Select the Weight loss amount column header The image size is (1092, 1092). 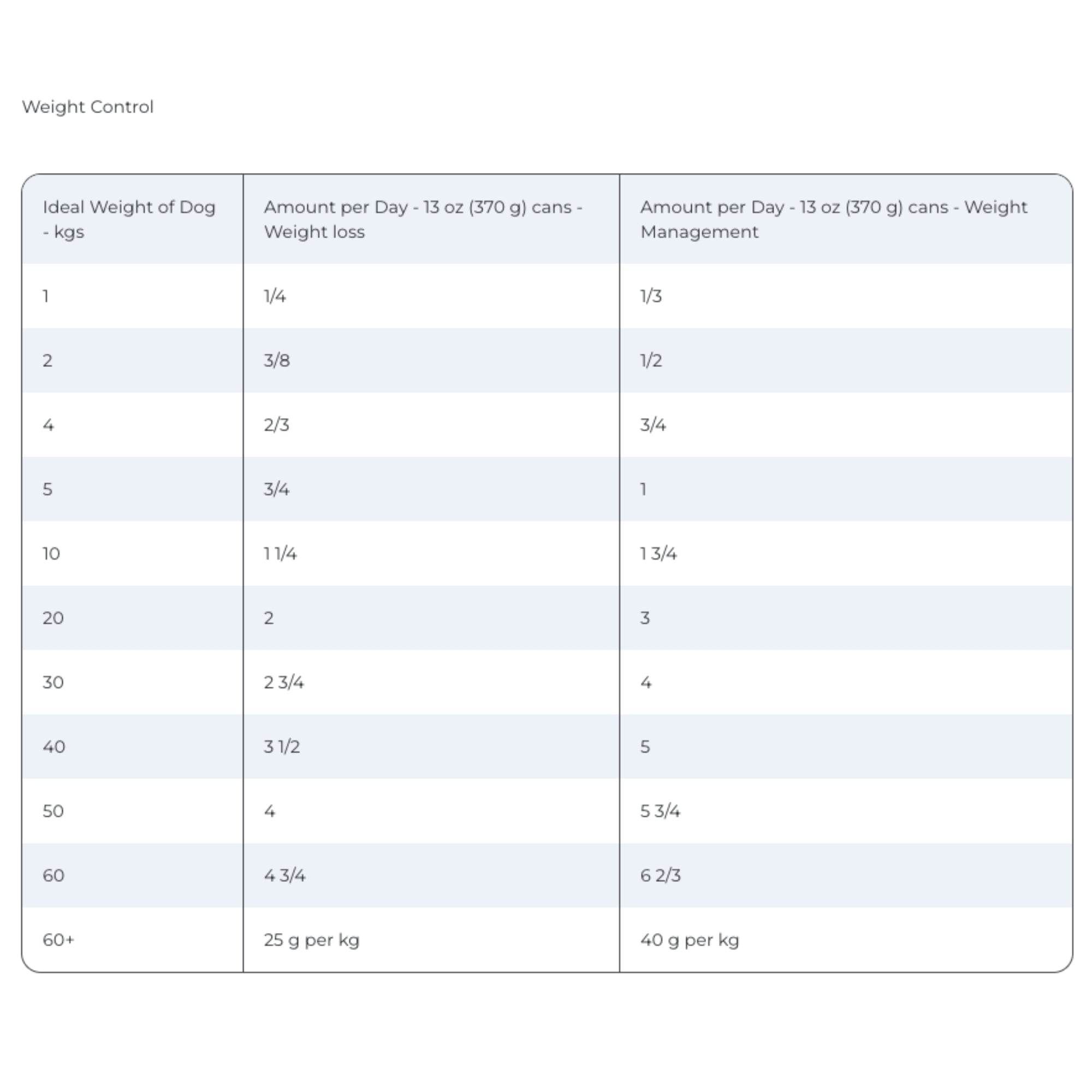click(423, 219)
